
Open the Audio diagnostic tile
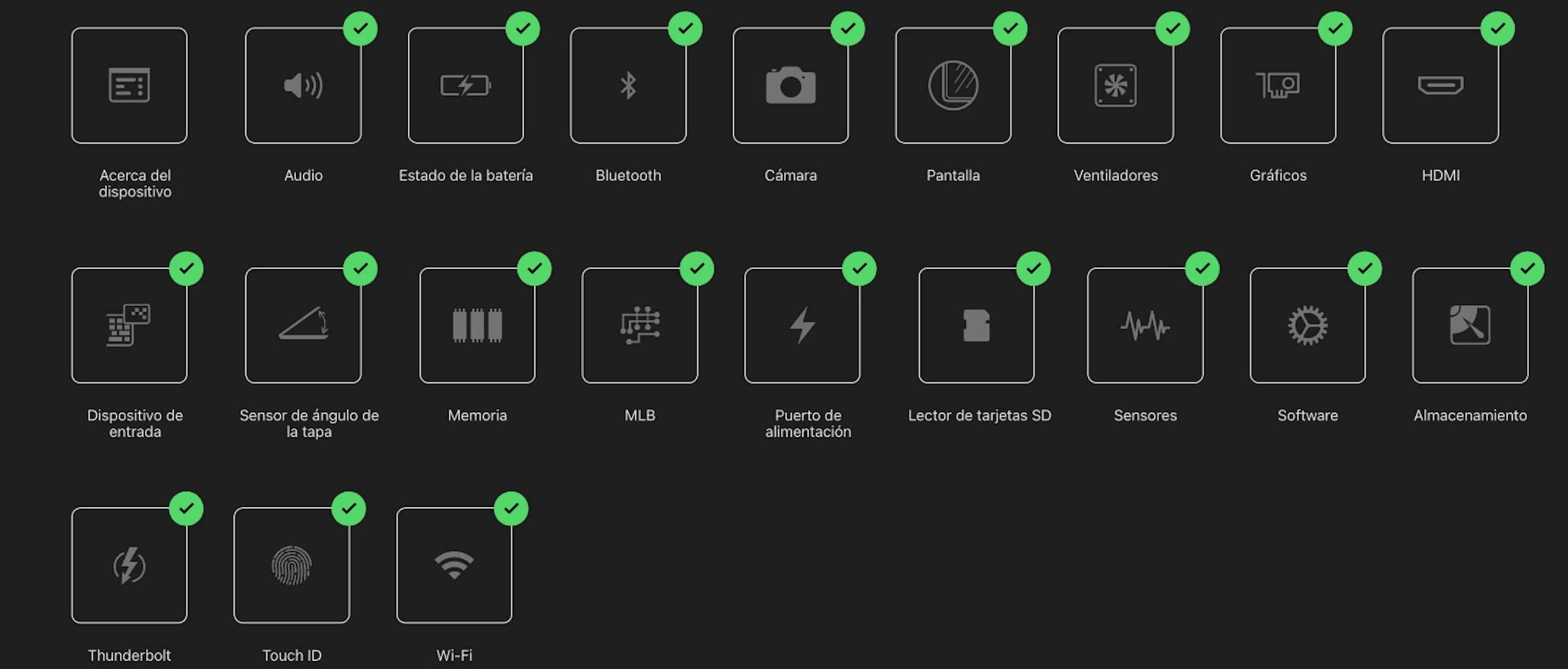[303, 86]
